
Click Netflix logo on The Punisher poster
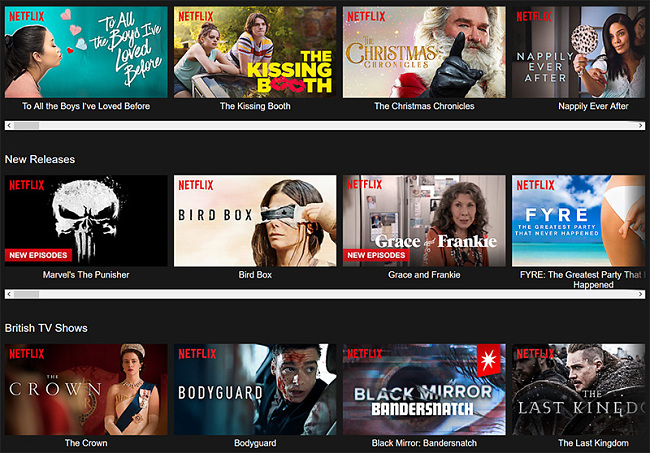(27, 185)
